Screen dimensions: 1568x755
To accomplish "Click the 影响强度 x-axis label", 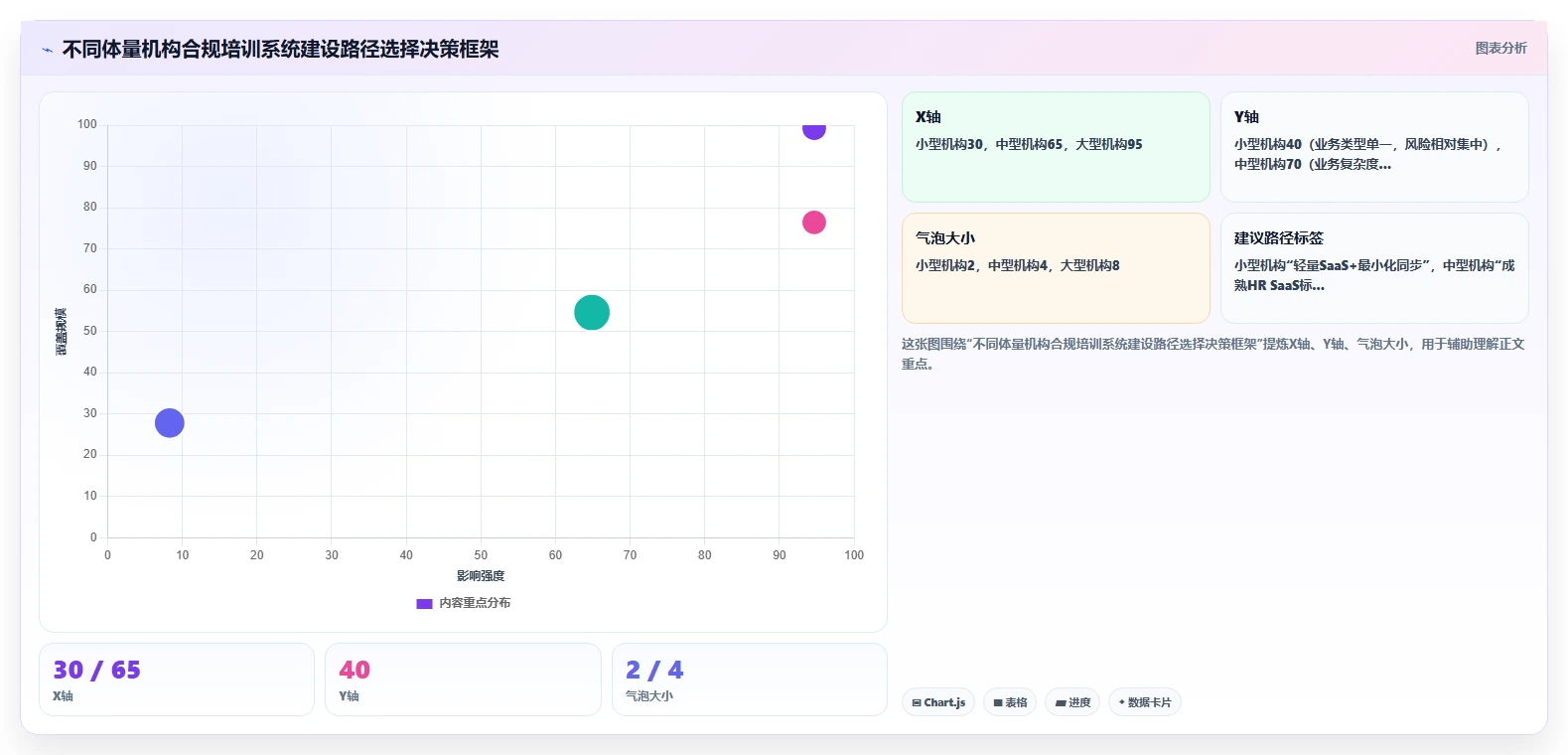I will point(481,576).
